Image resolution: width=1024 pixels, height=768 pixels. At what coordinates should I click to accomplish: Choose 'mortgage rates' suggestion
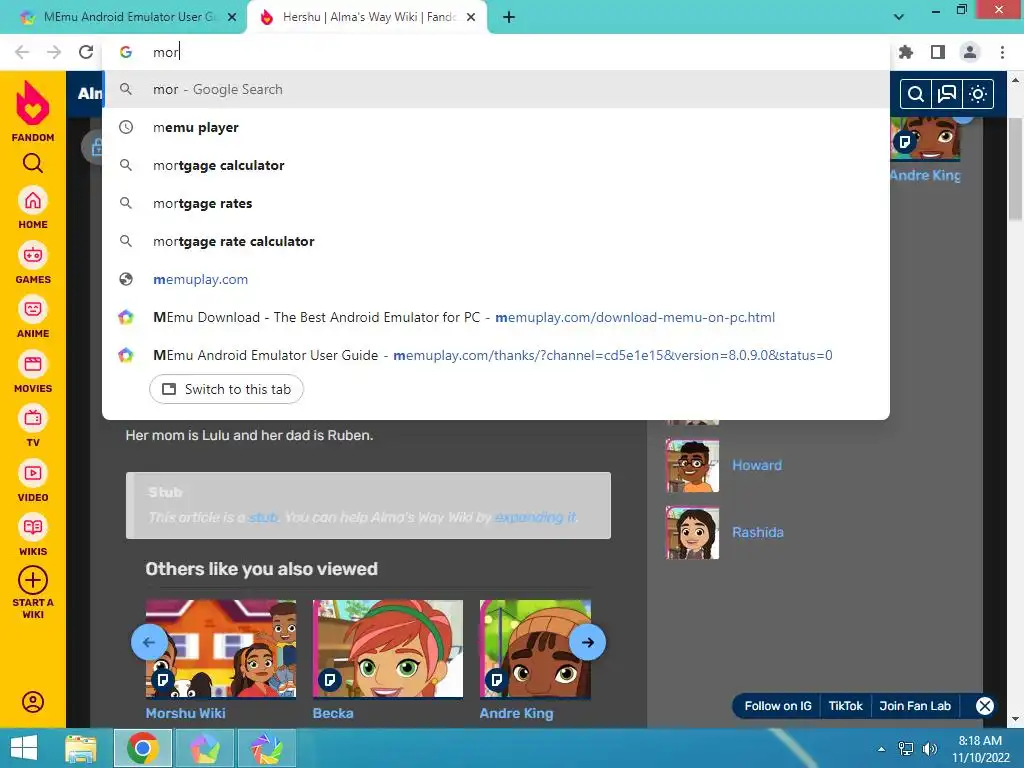click(x=496, y=203)
